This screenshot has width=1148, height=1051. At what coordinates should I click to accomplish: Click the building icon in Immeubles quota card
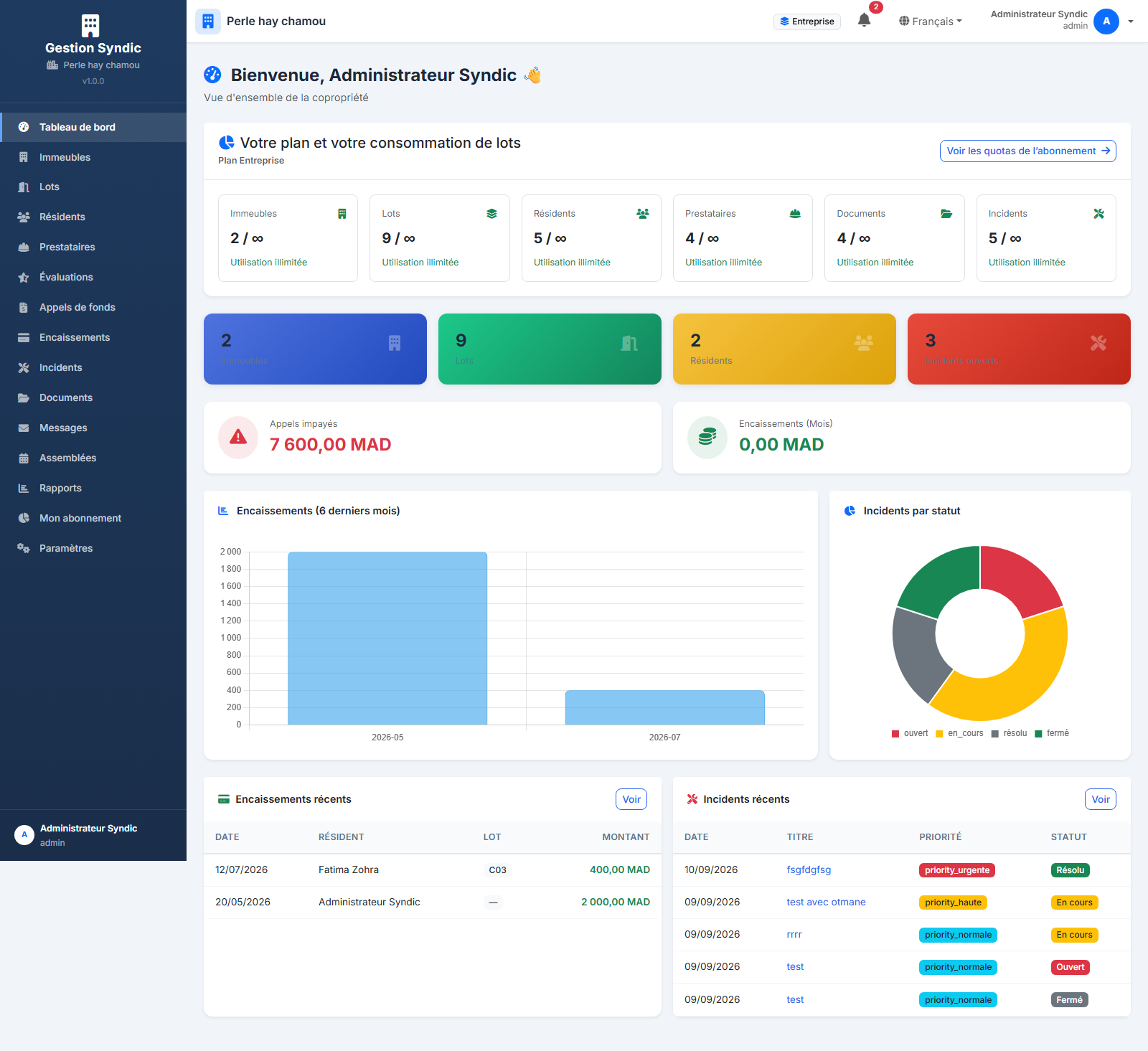(342, 214)
